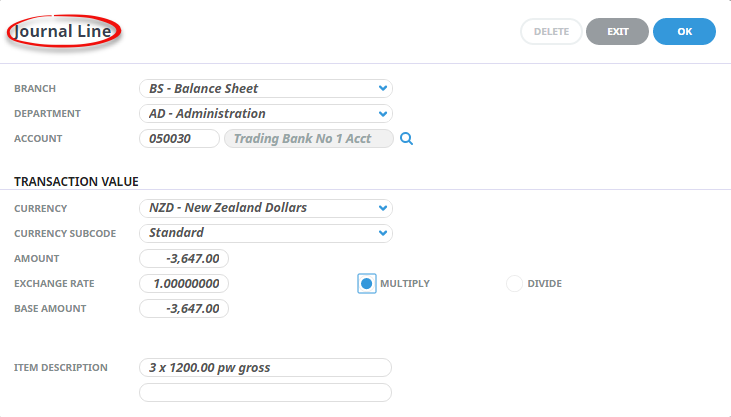Focus the Account code field 050030
The width and height of the screenshot is (731, 417).
pos(179,139)
